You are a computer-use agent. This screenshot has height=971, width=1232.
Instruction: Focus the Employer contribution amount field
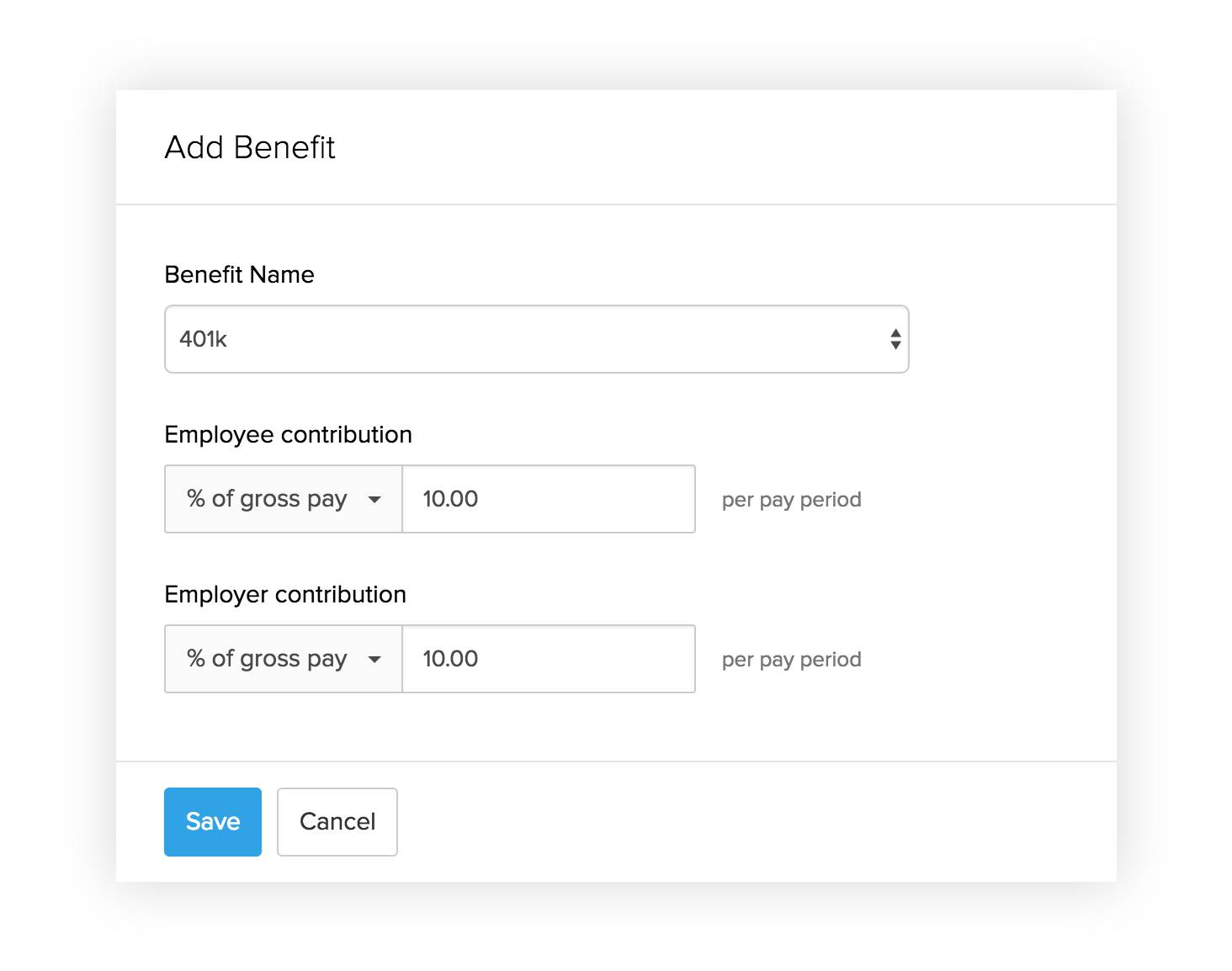(549, 659)
